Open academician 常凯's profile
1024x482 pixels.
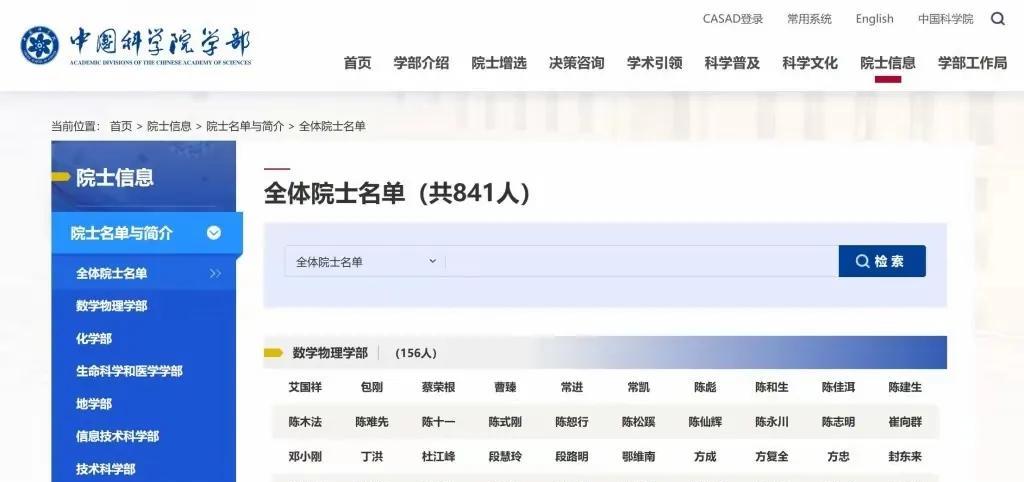pos(638,387)
